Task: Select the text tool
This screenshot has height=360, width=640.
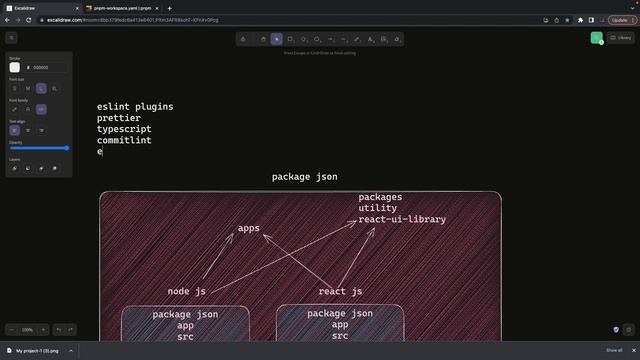Action: pos(370,39)
